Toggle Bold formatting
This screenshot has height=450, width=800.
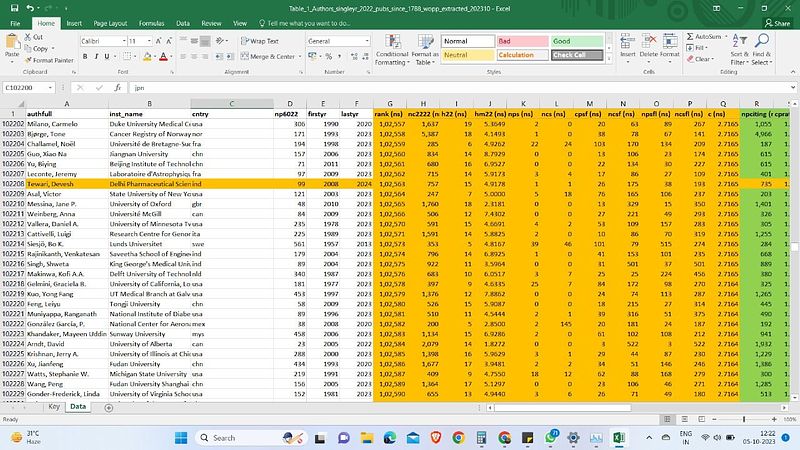click(x=85, y=56)
